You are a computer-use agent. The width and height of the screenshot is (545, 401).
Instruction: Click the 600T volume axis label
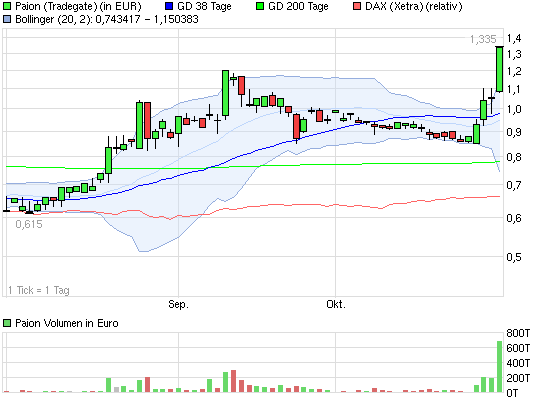click(x=518, y=348)
